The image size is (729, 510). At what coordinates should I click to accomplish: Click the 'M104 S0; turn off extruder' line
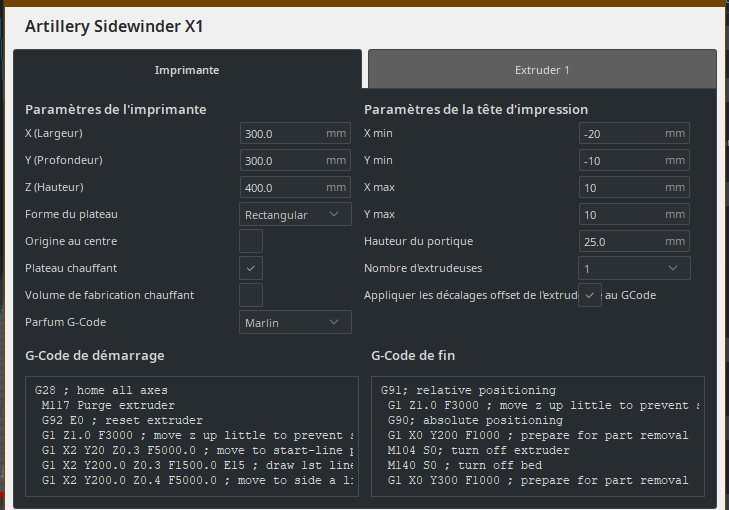coord(478,450)
